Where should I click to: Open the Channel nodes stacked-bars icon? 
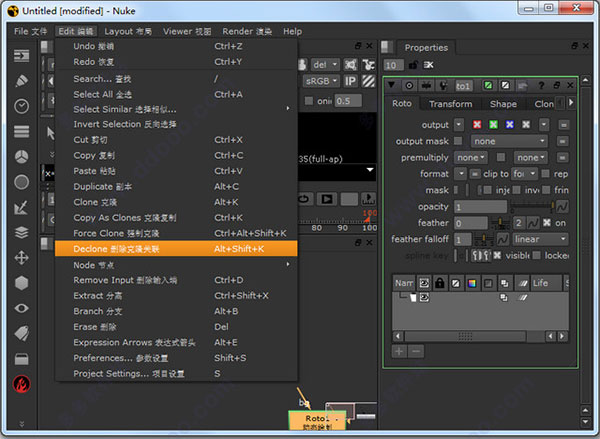pos(21,131)
